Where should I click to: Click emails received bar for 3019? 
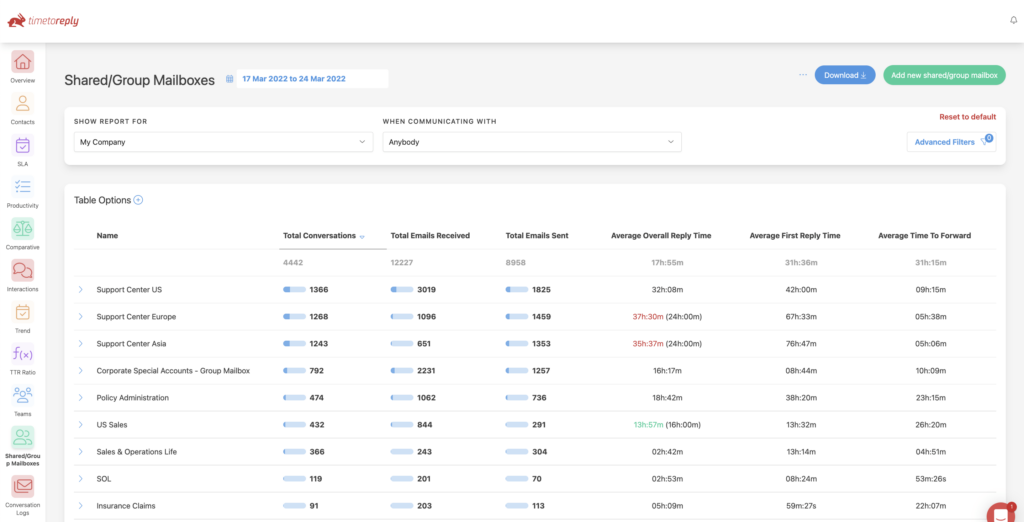402,289
